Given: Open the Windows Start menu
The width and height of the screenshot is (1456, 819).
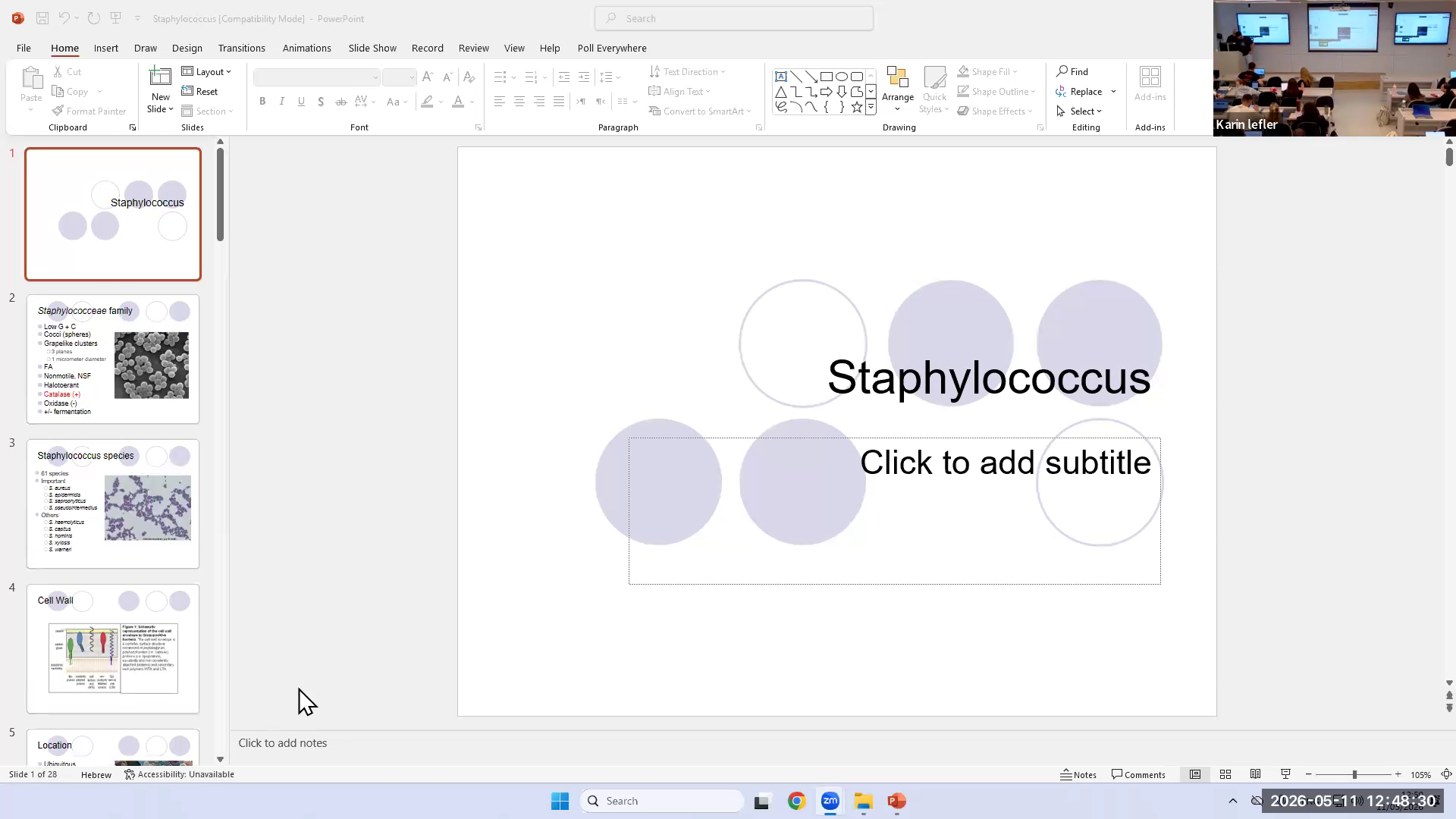Looking at the screenshot, I should tap(560, 801).
